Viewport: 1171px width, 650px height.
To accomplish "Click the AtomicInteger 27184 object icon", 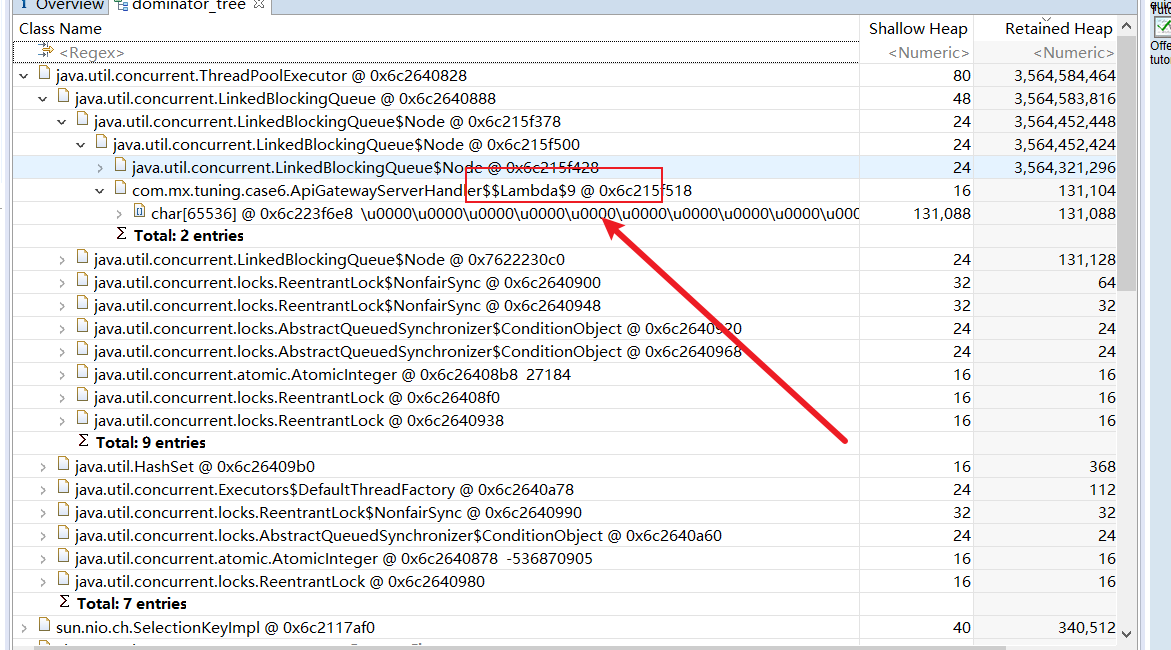I will point(82,374).
